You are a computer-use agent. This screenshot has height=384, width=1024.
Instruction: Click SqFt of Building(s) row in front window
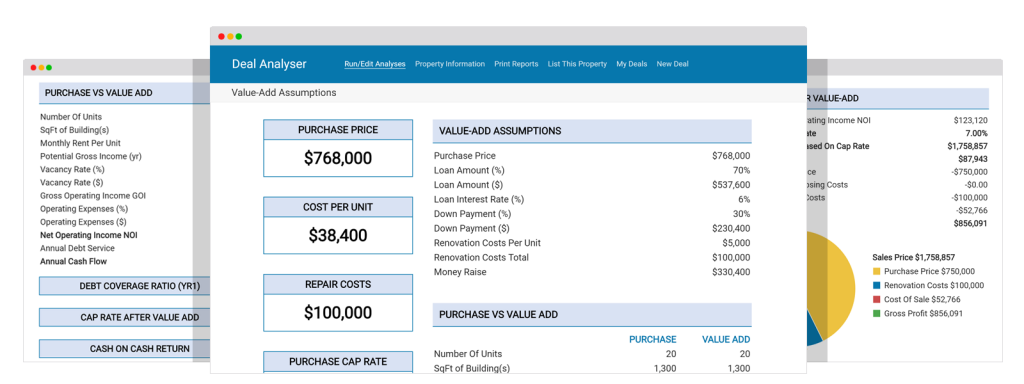pyautogui.click(x=592, y=368)
